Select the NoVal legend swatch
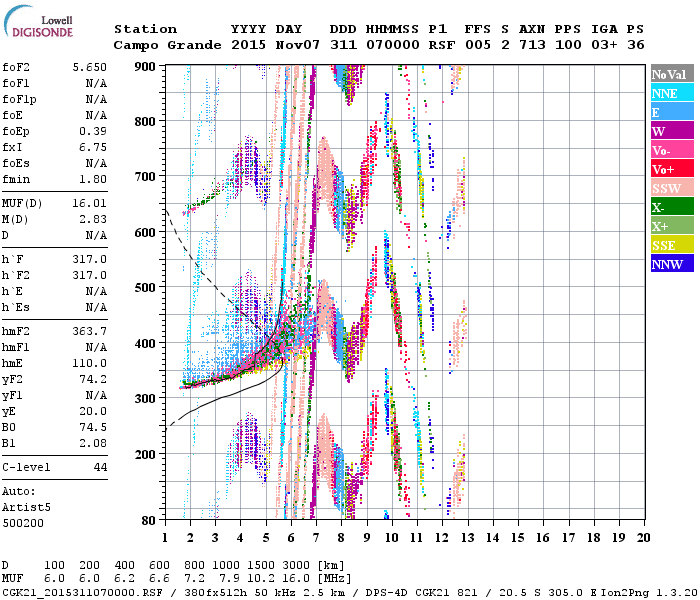Screen dimensions: 700x600 click(672, 74)
